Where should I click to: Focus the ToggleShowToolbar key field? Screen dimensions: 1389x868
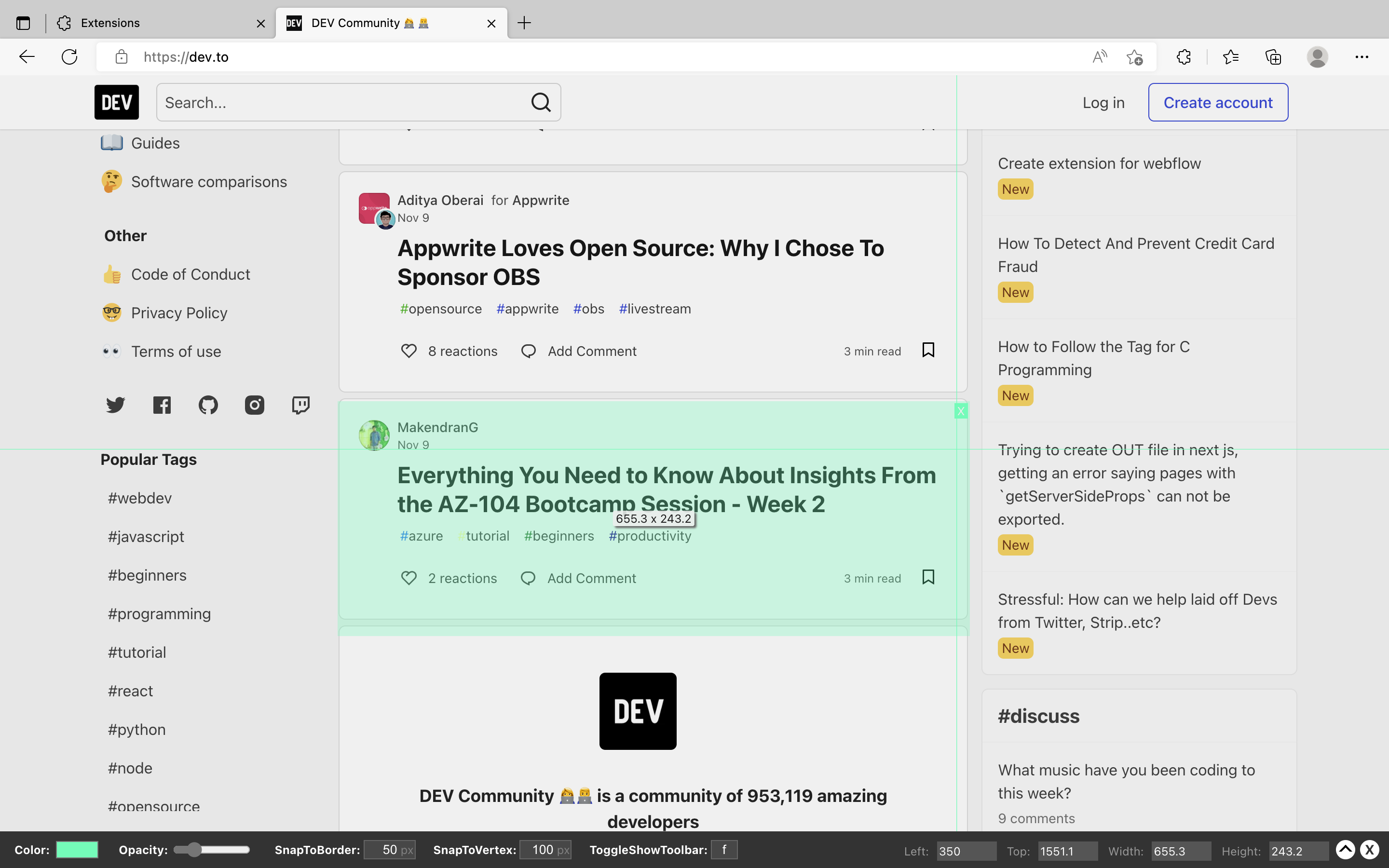(x=724, y=850)
